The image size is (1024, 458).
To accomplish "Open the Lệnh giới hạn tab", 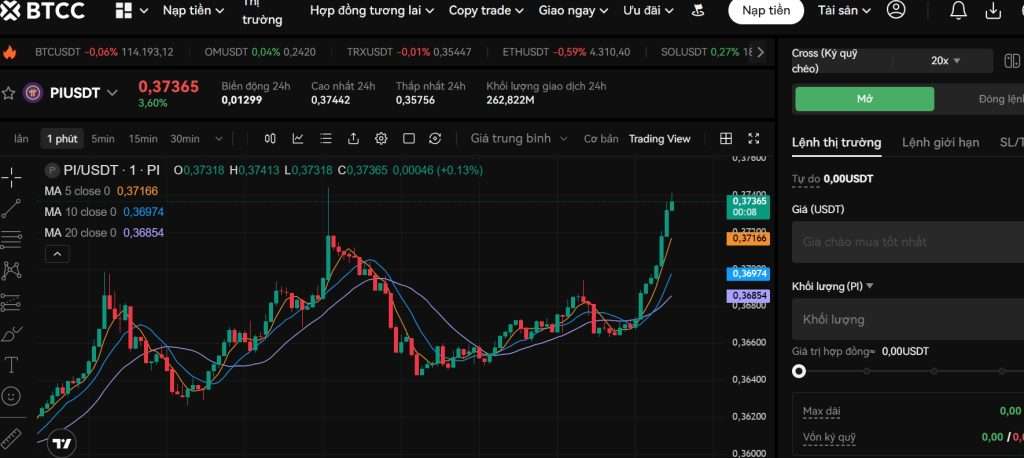I will point(940,142).
